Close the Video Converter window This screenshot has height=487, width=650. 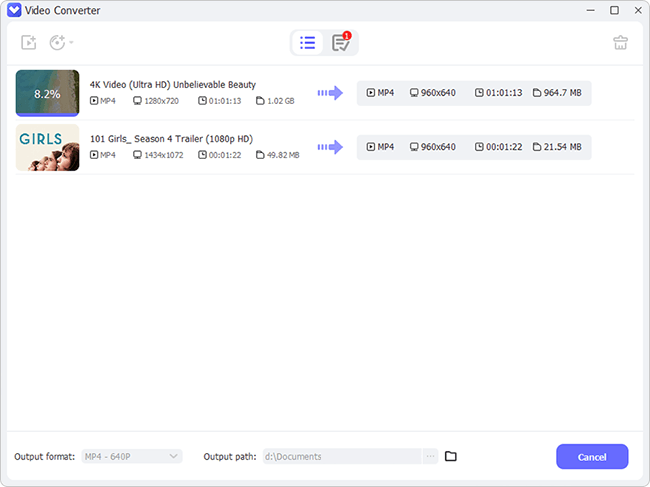tap(638, 10)
